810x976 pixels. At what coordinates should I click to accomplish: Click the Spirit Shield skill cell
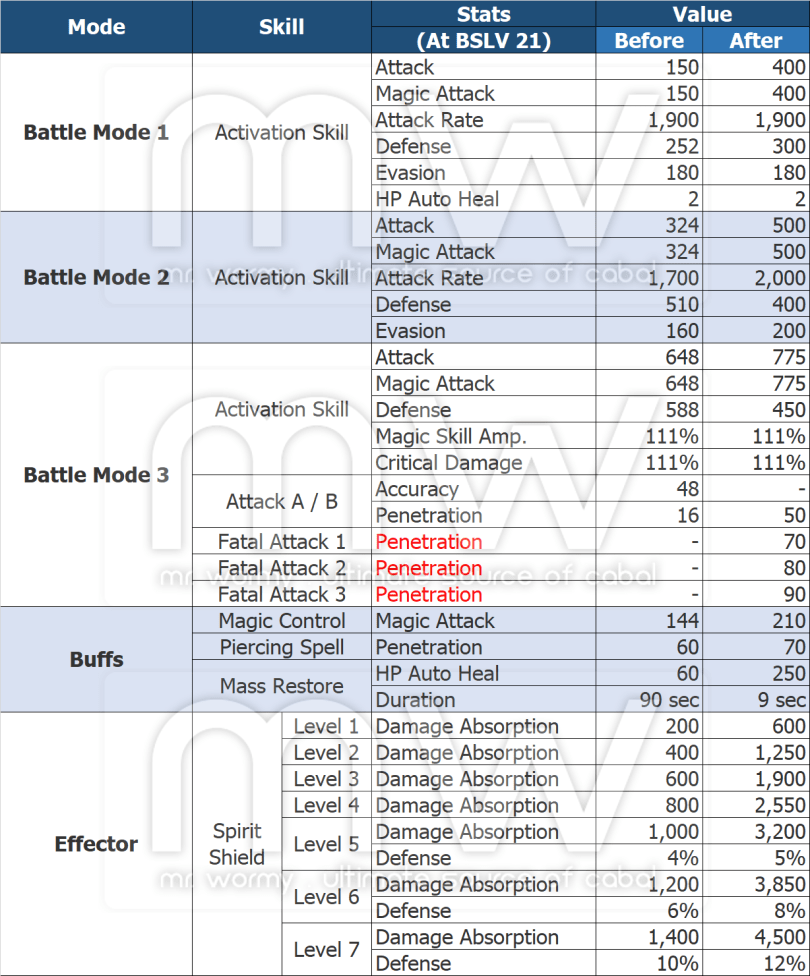[238, 844]
